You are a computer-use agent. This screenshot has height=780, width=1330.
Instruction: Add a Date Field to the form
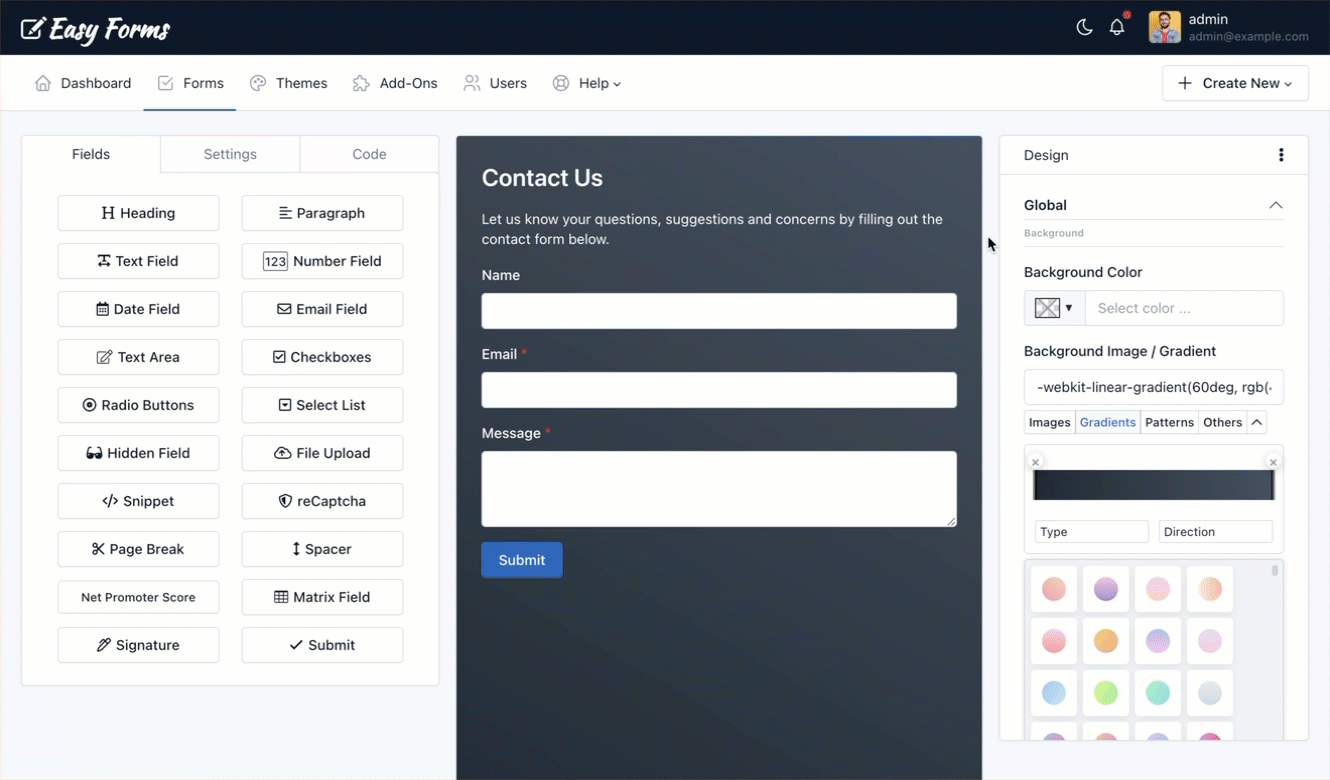coord(138,309)
